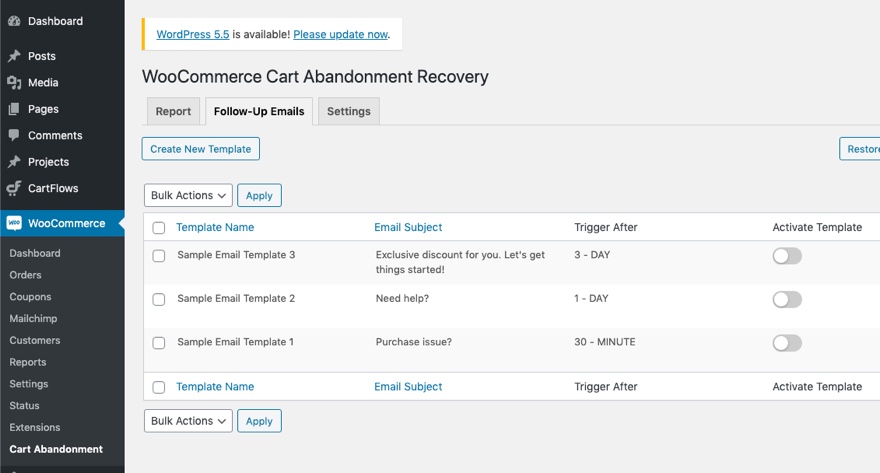Click the Pages icon in sidebar
This screenshot has height=473, width=880.
(x=14, y=109)
